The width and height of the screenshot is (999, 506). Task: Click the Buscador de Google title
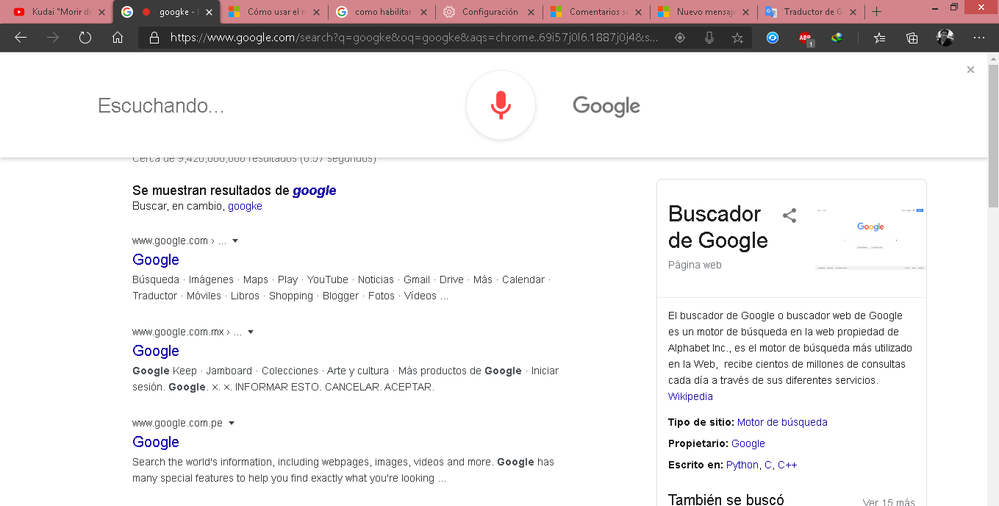pyautogui.click(x=718, y=227)
